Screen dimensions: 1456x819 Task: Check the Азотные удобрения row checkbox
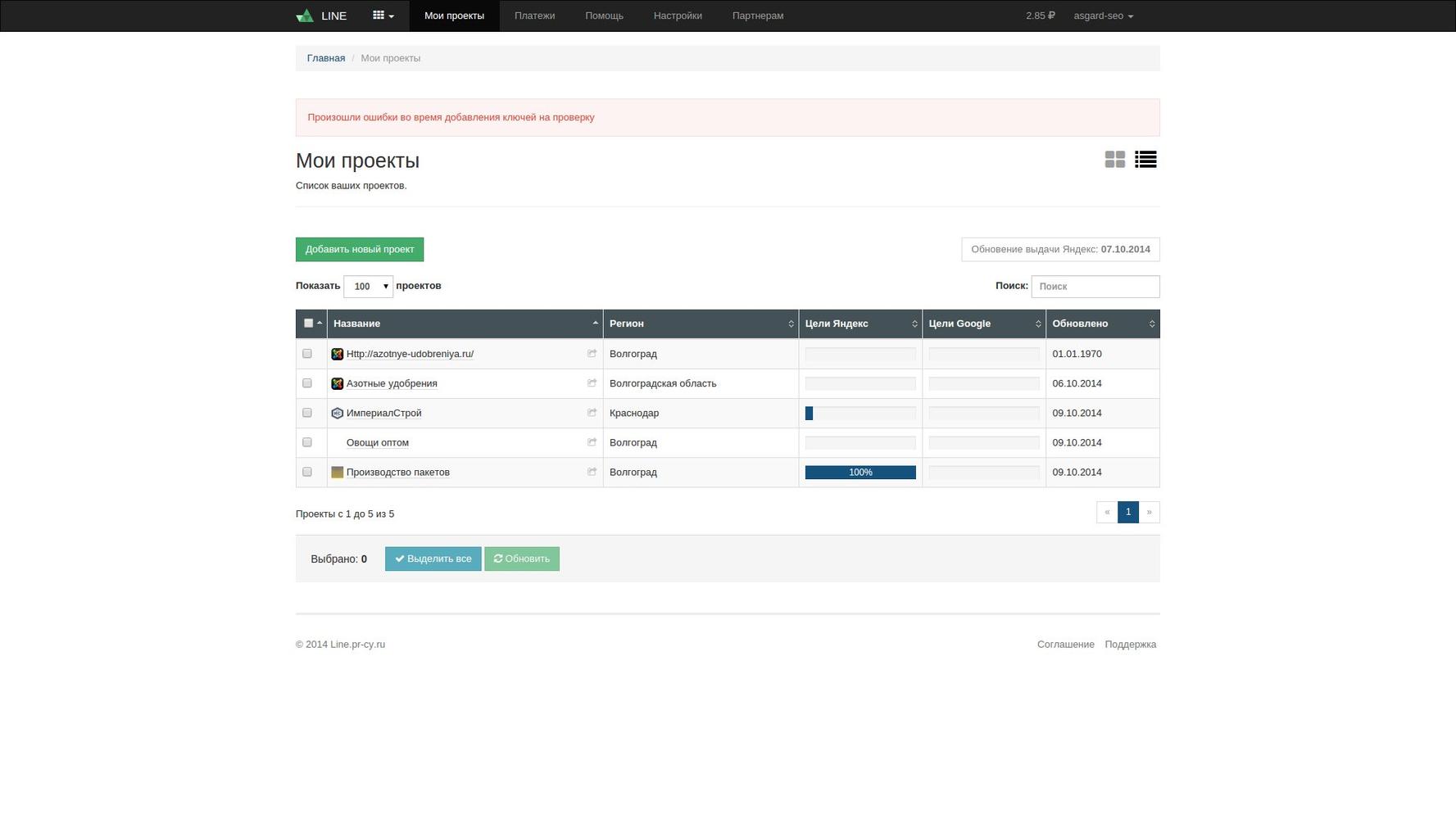pos(307,383)
